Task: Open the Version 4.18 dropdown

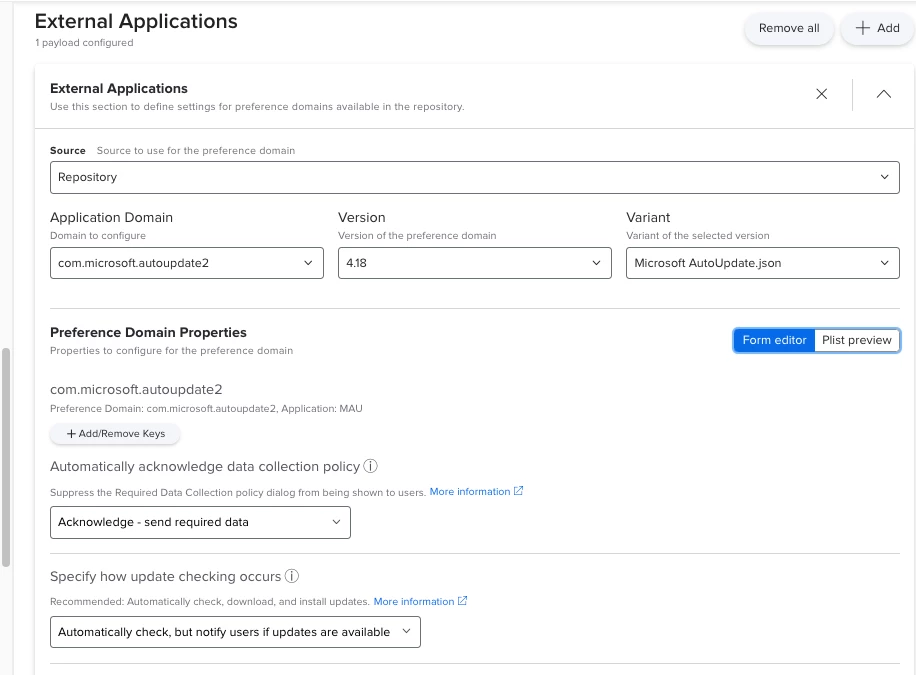Action: click(x=474, y=263)
